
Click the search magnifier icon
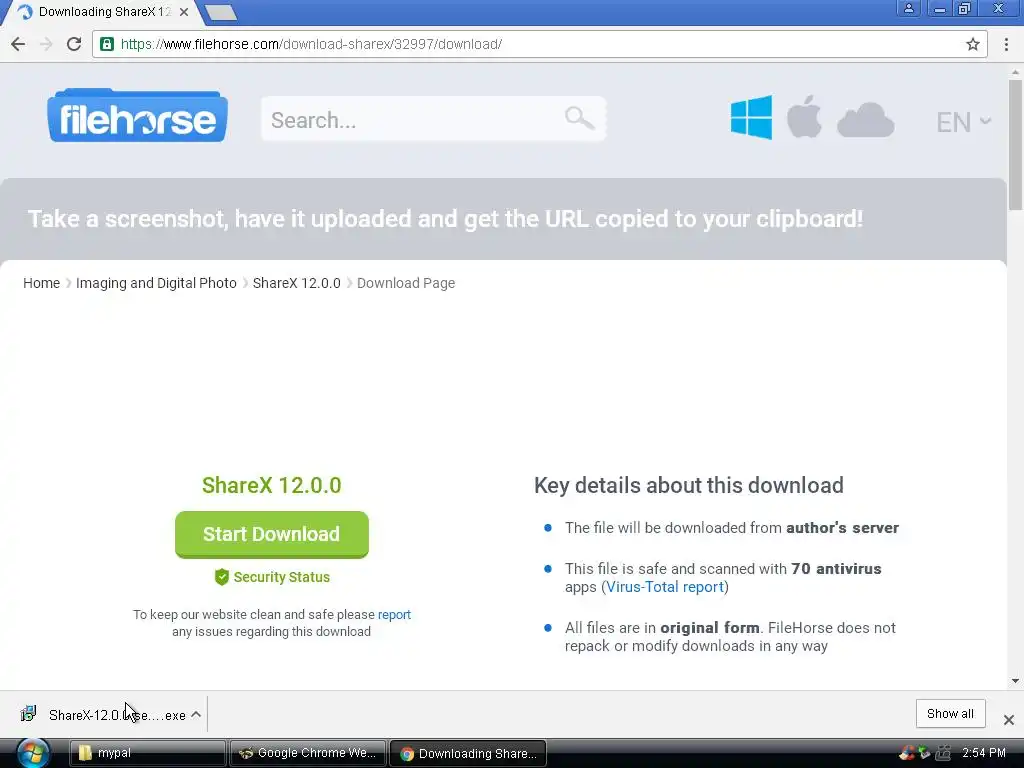(579, 119)
